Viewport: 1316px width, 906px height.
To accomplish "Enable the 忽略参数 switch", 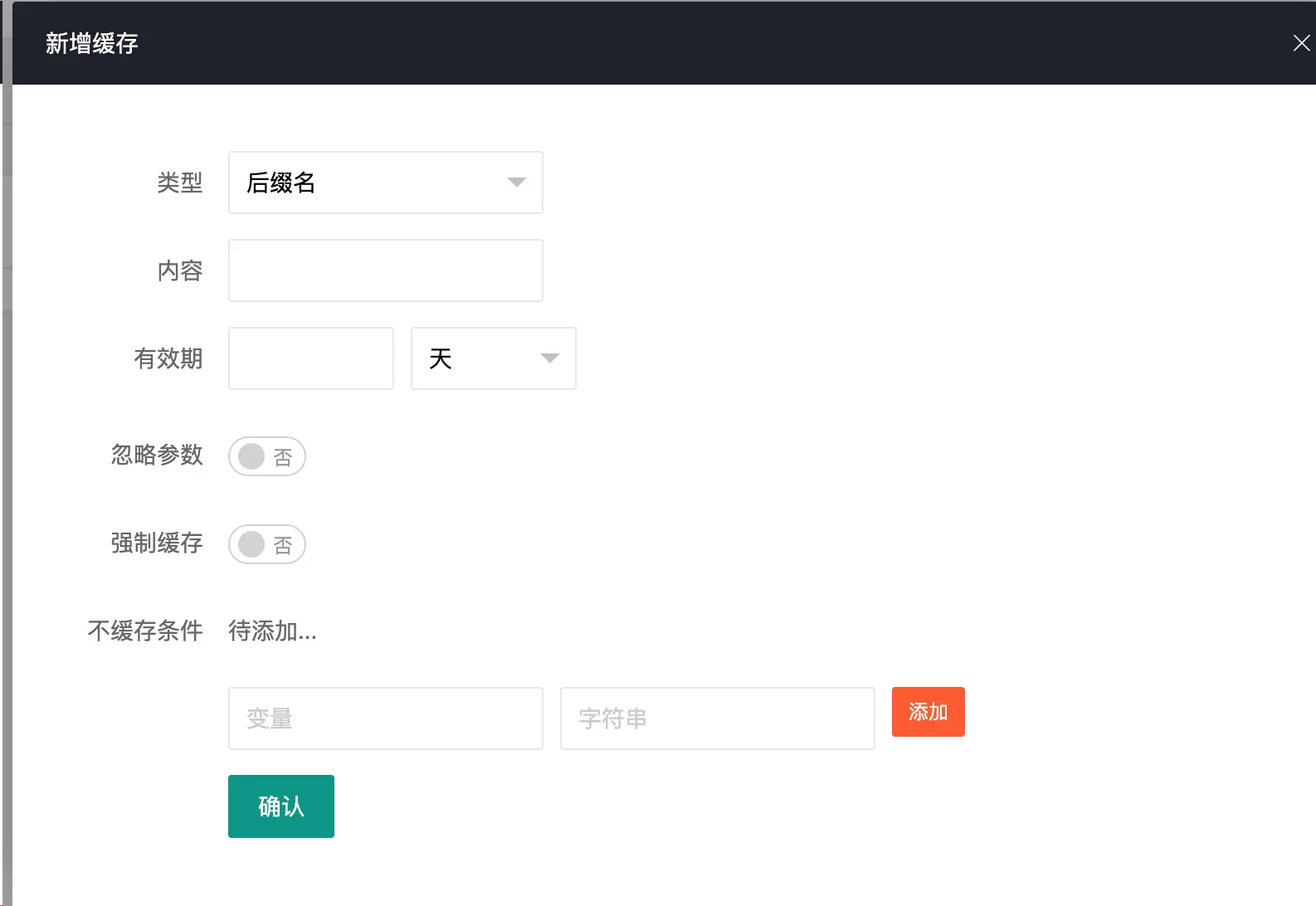I will tap(266, 456).
